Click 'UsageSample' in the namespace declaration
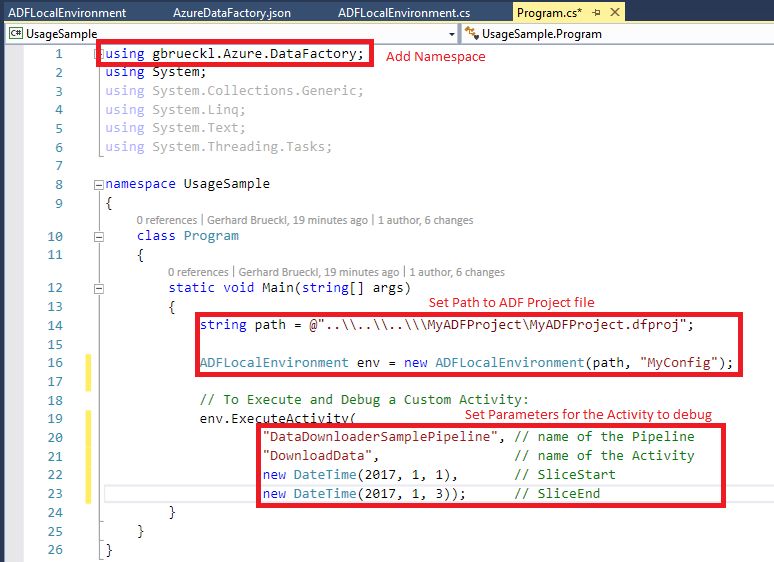774x562 pixels. 227,184
